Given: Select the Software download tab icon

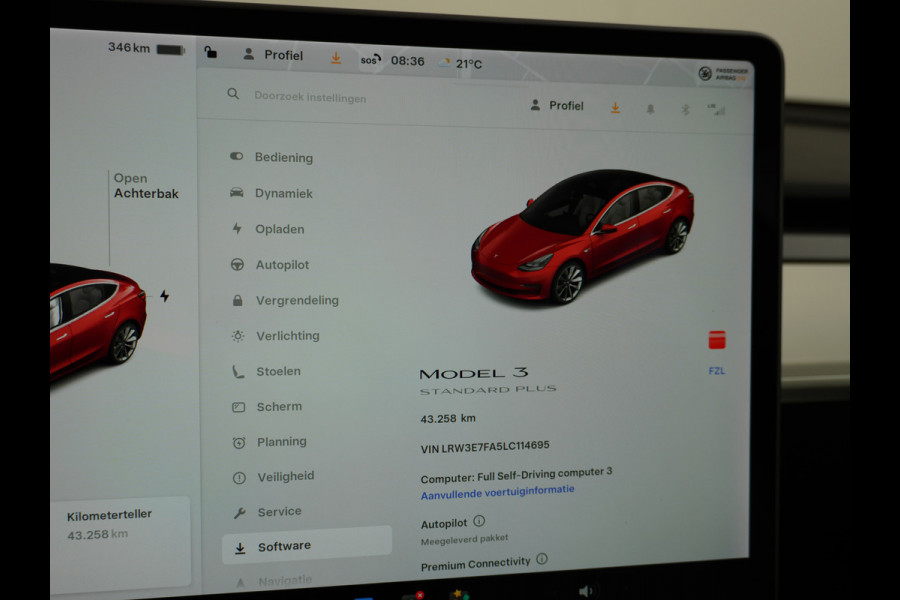Looking at the screenshot, I should [239, 547].
